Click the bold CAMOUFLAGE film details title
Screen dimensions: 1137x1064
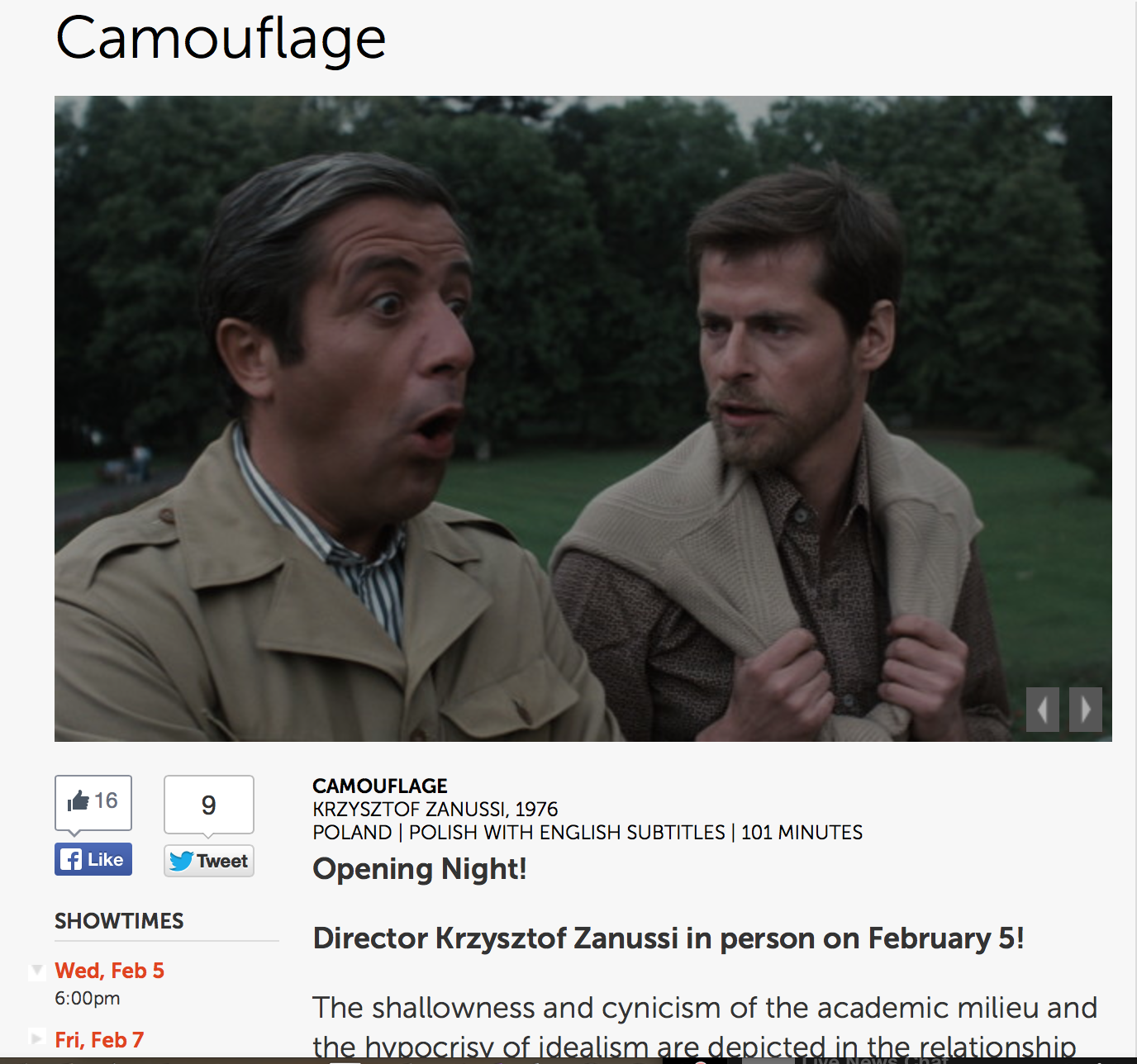tap(380, 786)
